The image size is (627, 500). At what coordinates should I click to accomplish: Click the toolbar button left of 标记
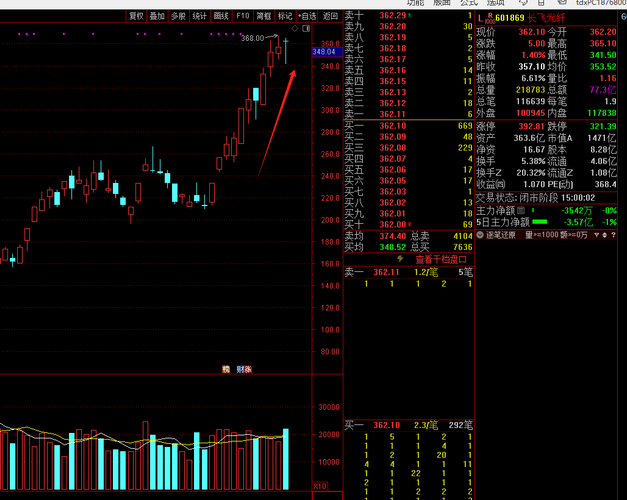[264, 16]
